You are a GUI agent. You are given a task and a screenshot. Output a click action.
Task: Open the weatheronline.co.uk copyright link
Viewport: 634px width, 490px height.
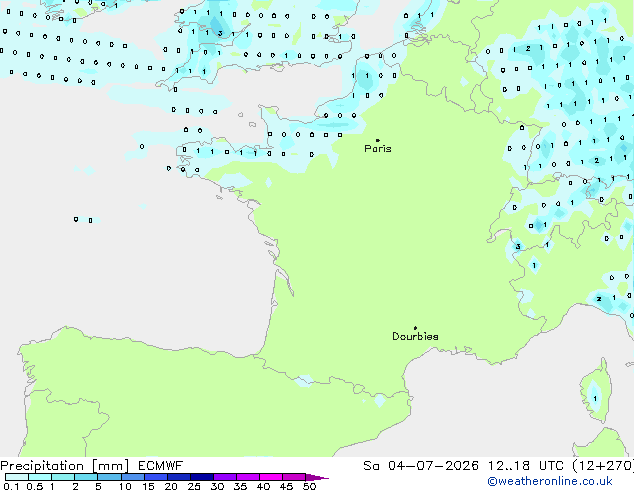549,482
